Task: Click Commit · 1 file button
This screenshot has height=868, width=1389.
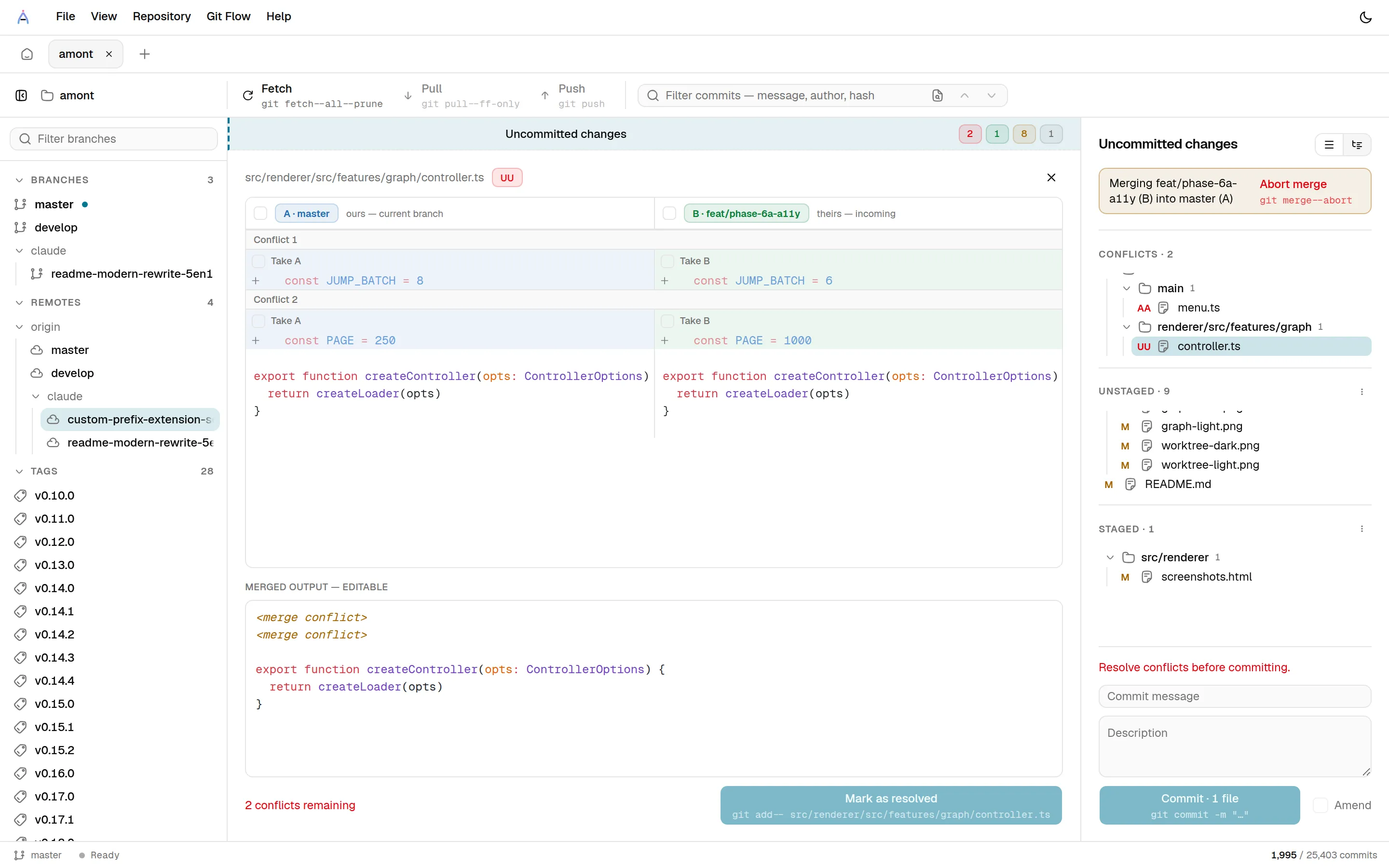Action: (x=1199, y=805)
